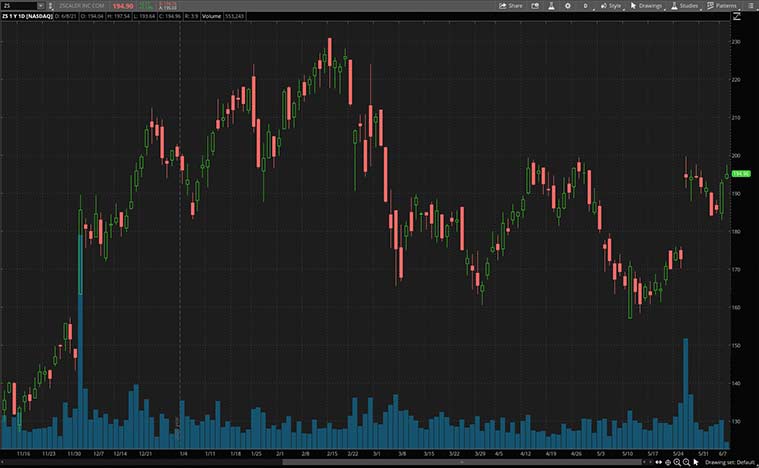
Task: Click the expand chart icon below toolbar
Action: (737, 16)
